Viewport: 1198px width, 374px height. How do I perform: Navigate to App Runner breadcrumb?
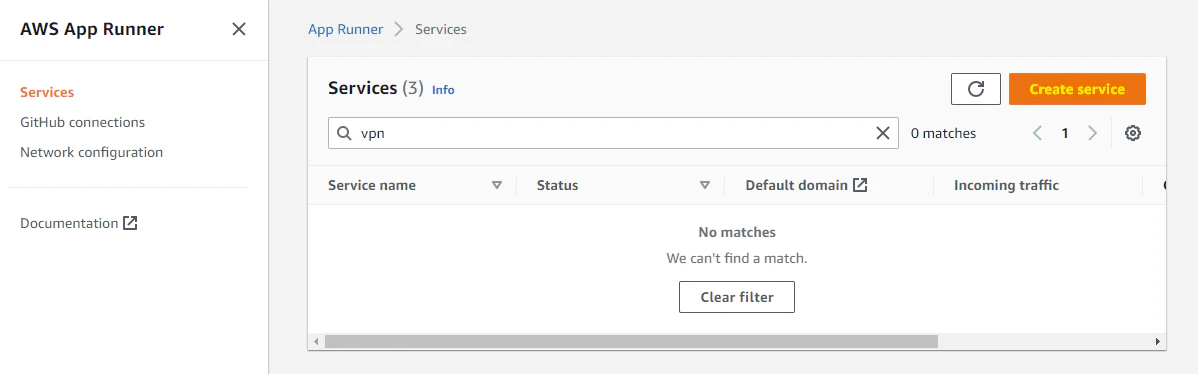(x=345, y=30)
